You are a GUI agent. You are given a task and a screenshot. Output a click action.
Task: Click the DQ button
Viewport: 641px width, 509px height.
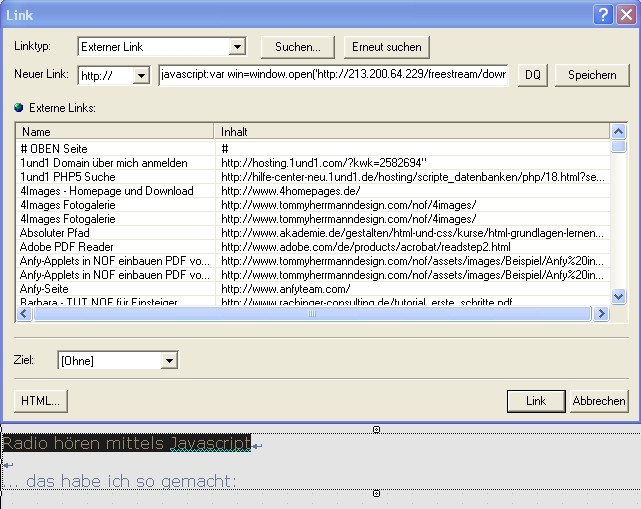pos(533,76)
